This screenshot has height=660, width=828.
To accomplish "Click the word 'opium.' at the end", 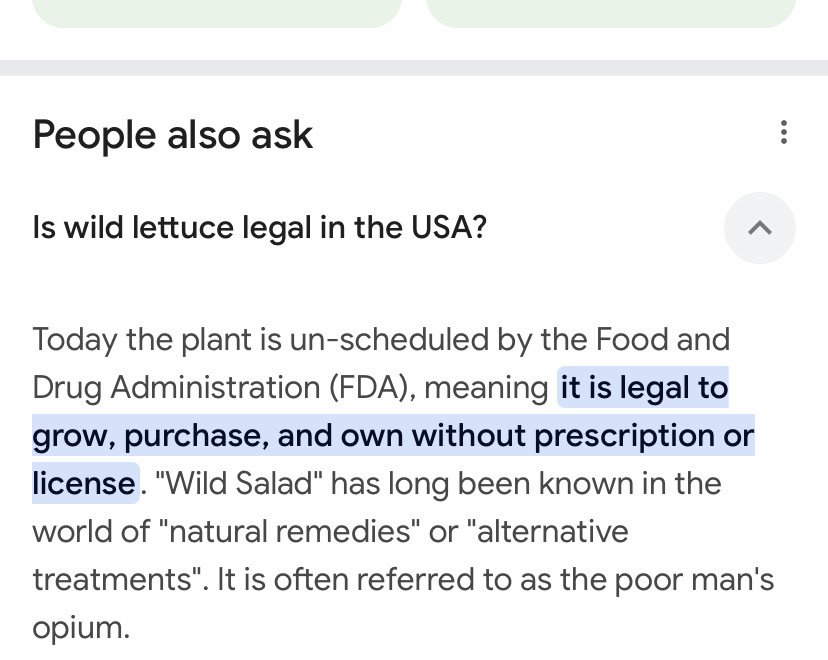I will pyautogui.click(x=81, y=629).
